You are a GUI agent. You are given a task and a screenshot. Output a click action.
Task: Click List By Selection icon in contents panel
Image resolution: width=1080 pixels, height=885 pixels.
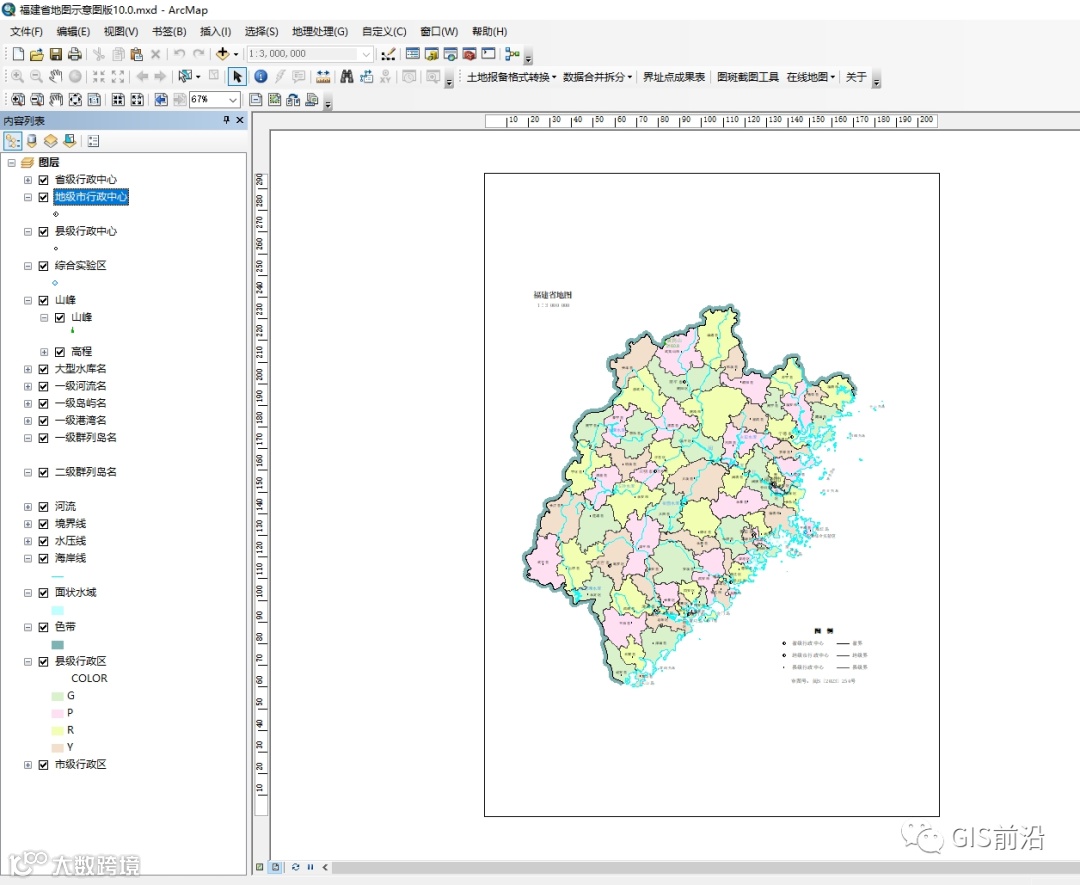pyautogui.click(x=69, y=141)
